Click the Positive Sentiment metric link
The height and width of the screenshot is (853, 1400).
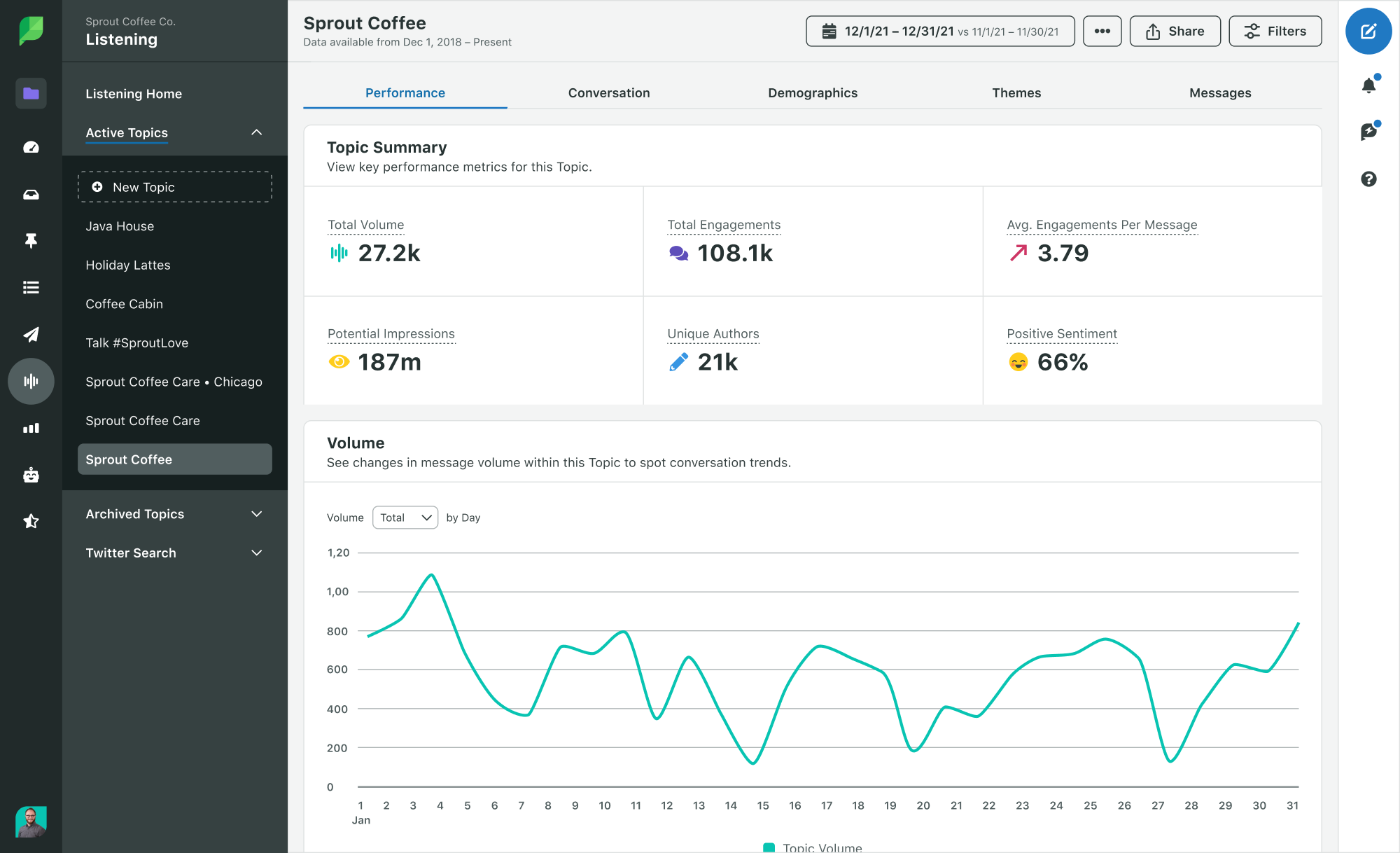click(1062, 333)
